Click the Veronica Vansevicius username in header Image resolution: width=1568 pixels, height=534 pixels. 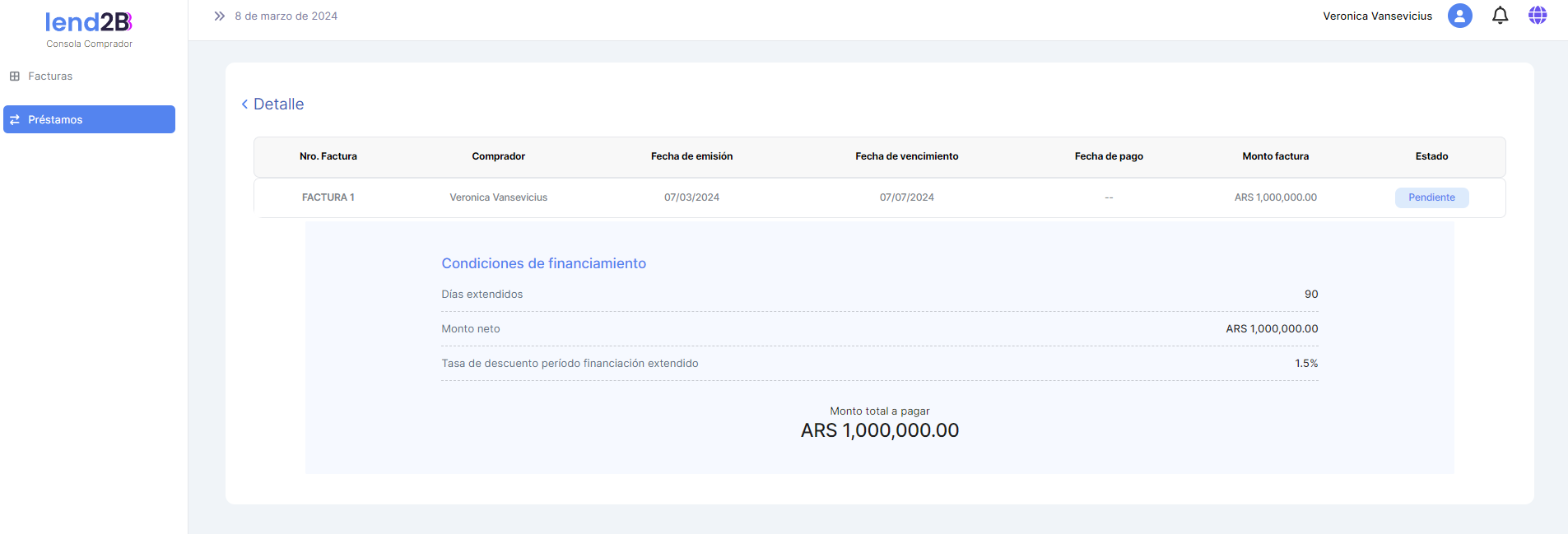pos(1377,16)
